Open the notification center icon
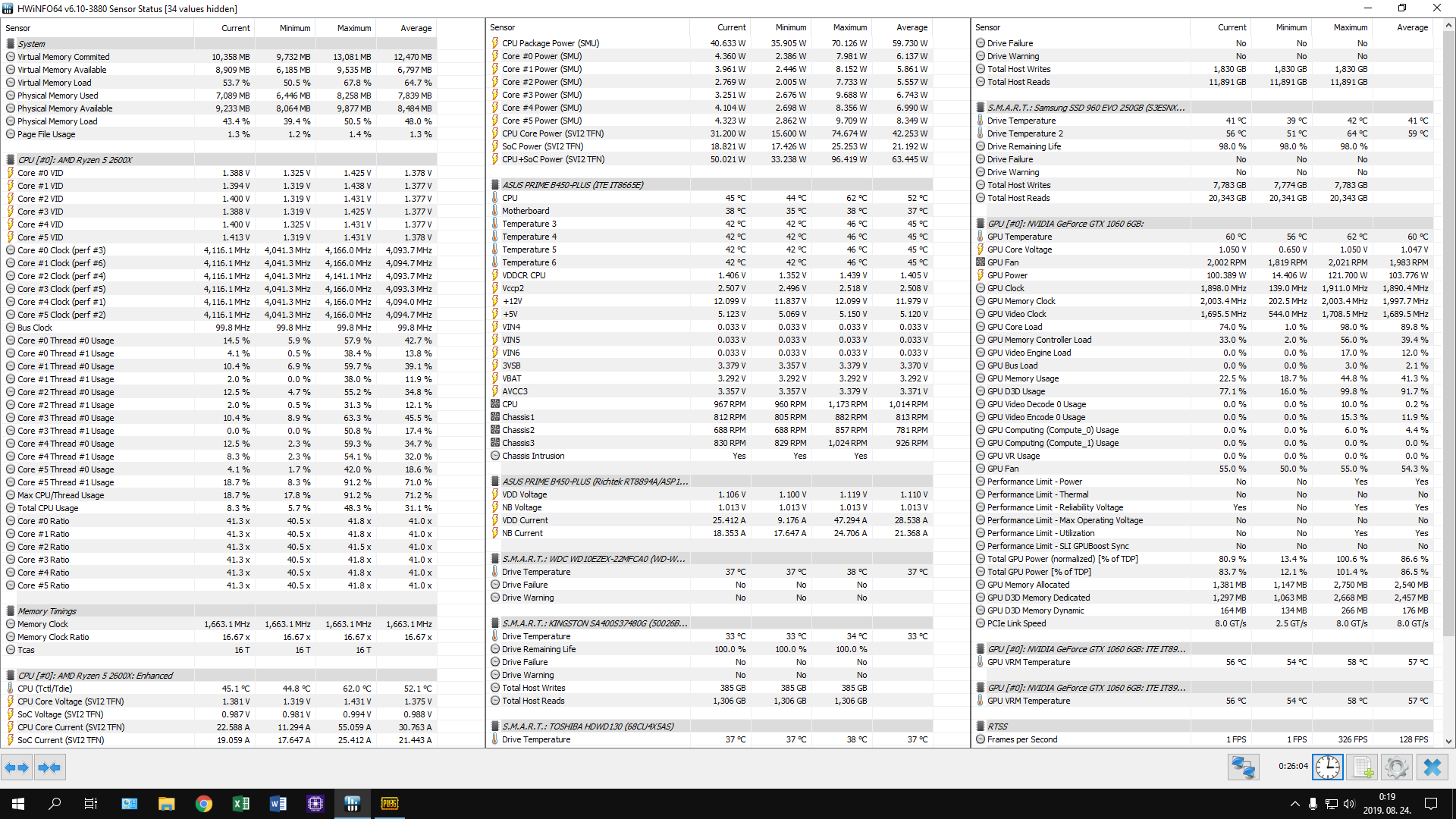1456x819 pixels. point(1431,804)
